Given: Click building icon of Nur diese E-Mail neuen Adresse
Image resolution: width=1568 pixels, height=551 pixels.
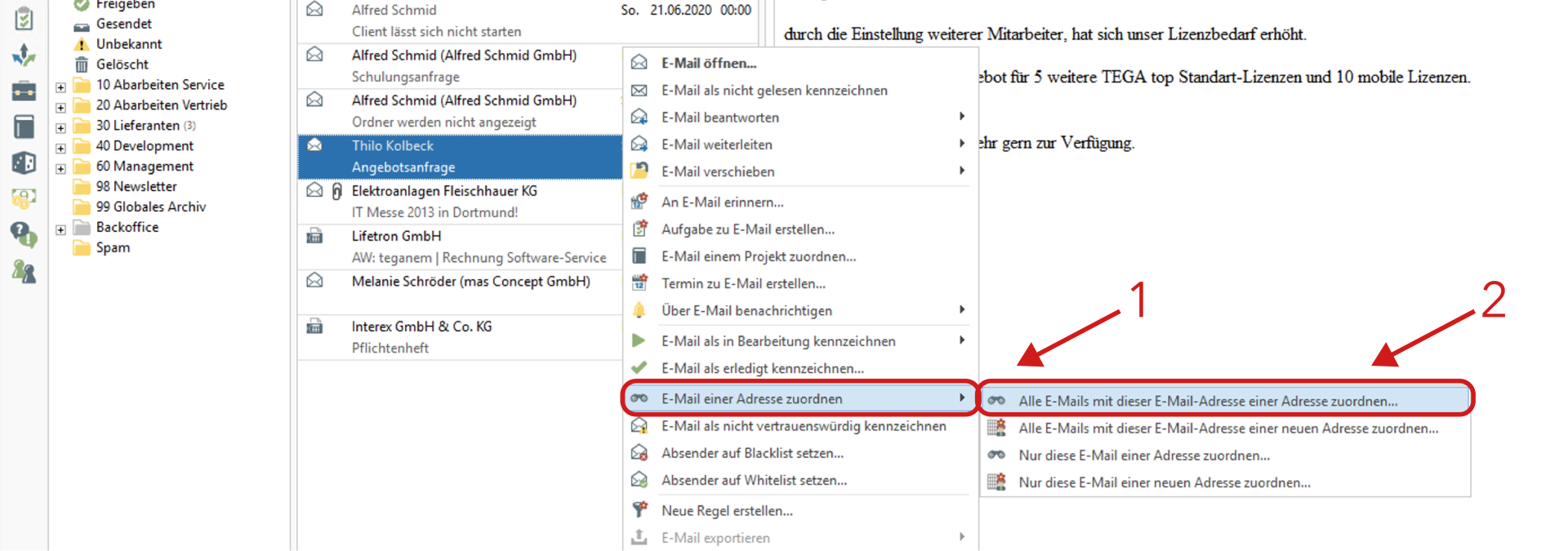Looking at the screenshot, I should (996, 482).
